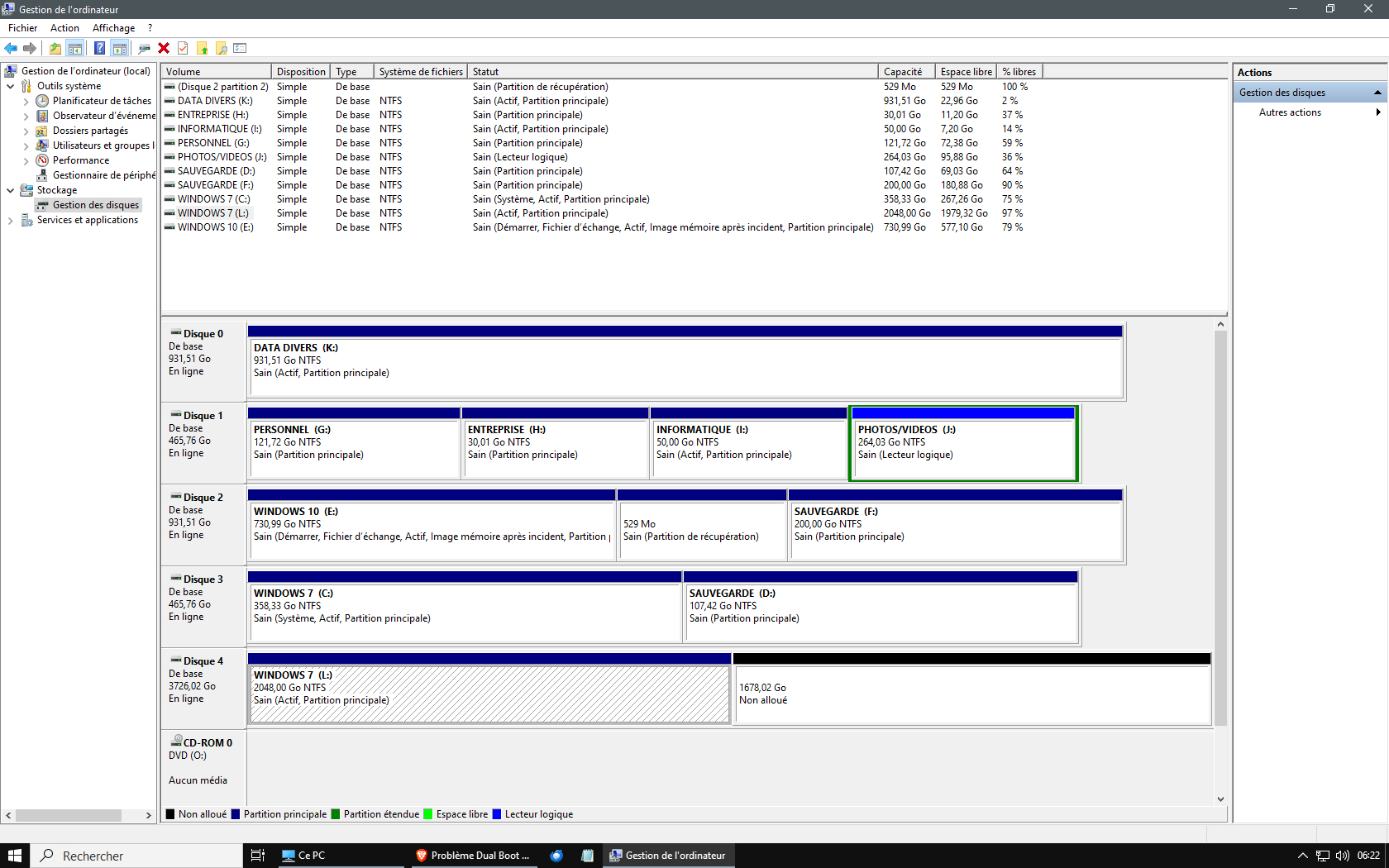Viewport: 1389px width, 868px height.
Task: Click the checklist settings view icon
Action: pos(241,48)
